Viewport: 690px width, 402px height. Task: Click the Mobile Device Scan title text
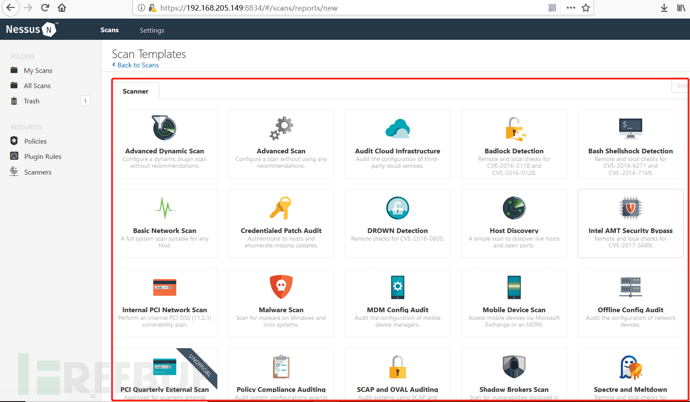pos(514,310)
